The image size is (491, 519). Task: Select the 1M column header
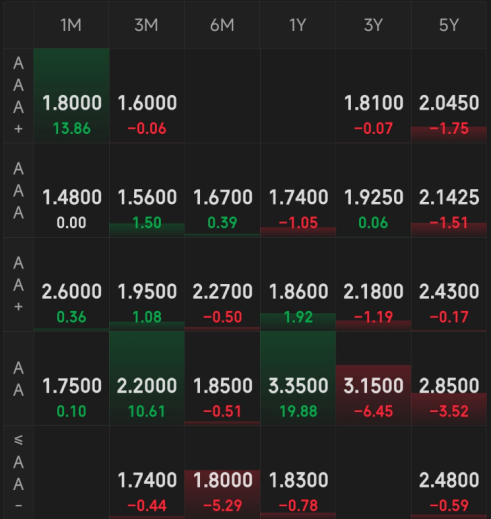(71, 25)
